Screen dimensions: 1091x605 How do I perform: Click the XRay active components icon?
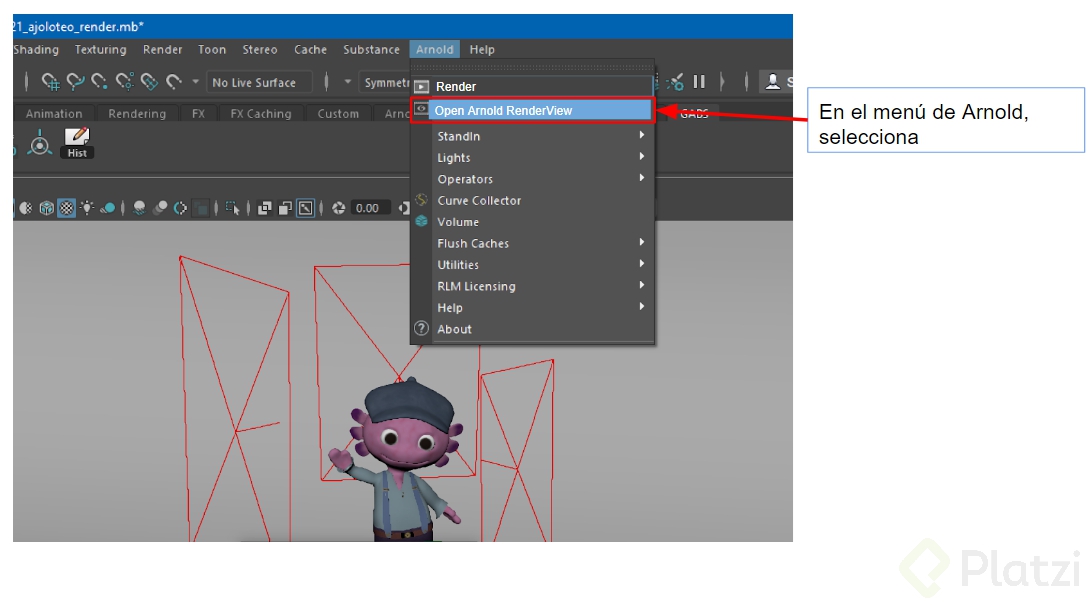pos(285,208)
